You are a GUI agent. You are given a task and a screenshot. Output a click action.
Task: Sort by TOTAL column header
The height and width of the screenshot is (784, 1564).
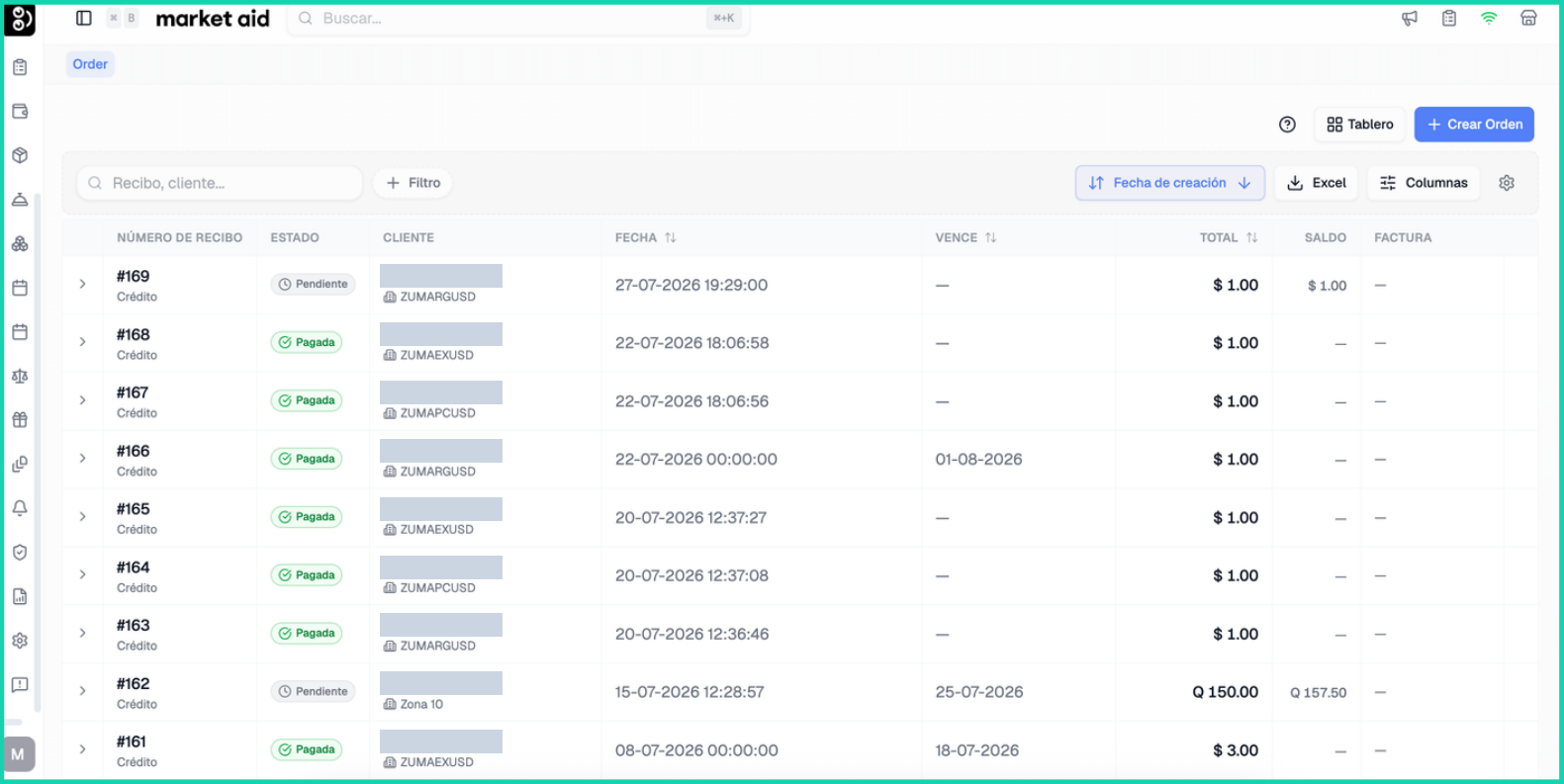[x=1229, y=237]
